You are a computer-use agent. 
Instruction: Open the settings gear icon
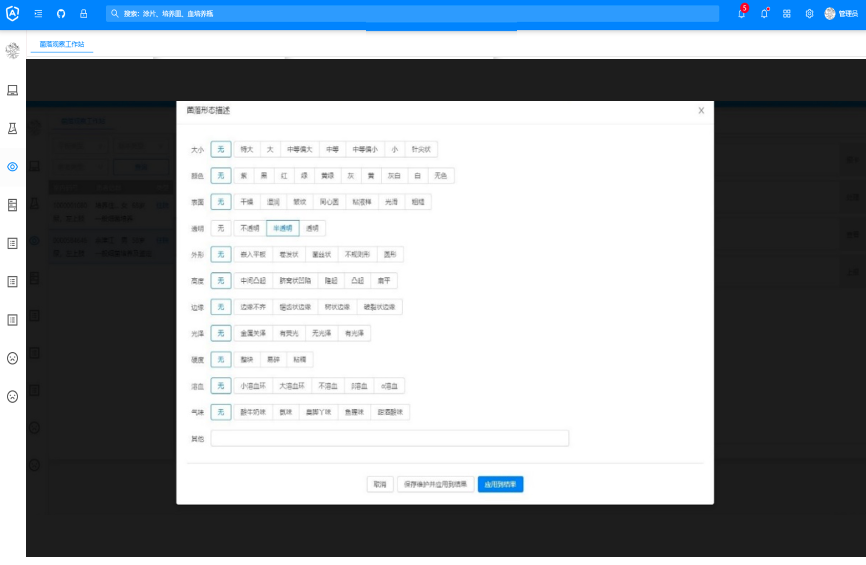[x=809, y=14]
